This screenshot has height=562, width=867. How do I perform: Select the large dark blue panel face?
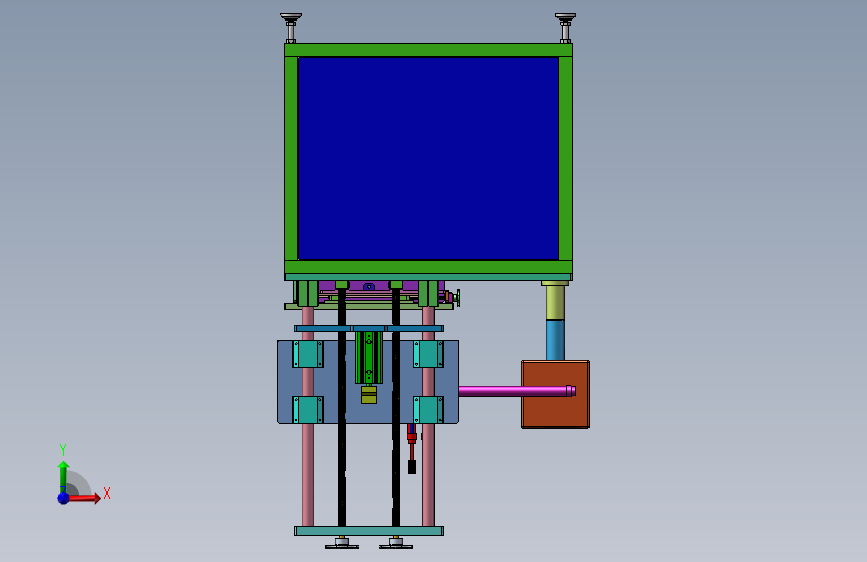tap(428, 158)
